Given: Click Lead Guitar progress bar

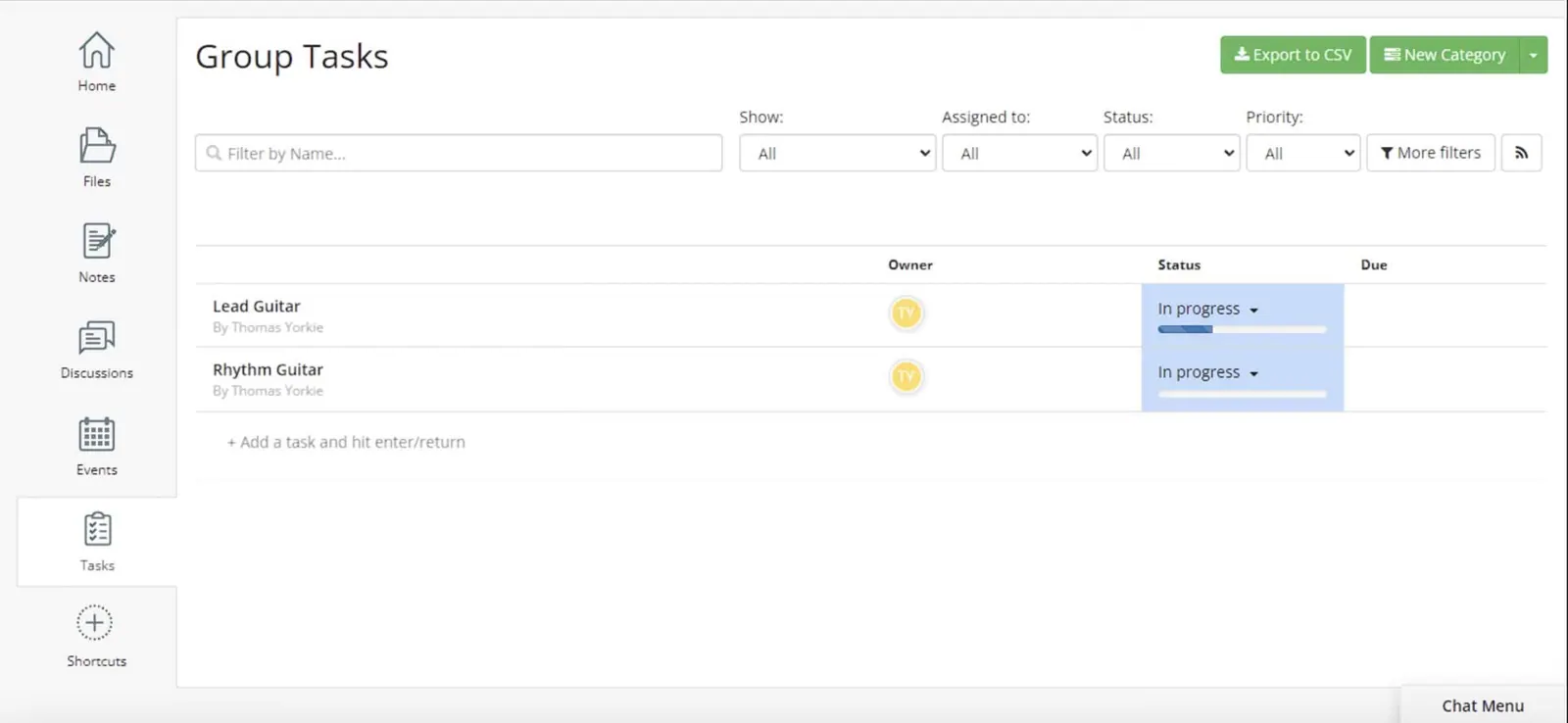Looking at the screenshot, I should coord(1242,329).
